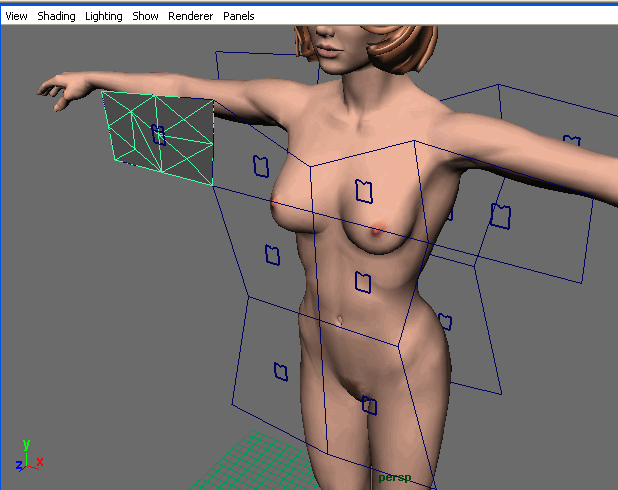Open the Panels menu

238,16
